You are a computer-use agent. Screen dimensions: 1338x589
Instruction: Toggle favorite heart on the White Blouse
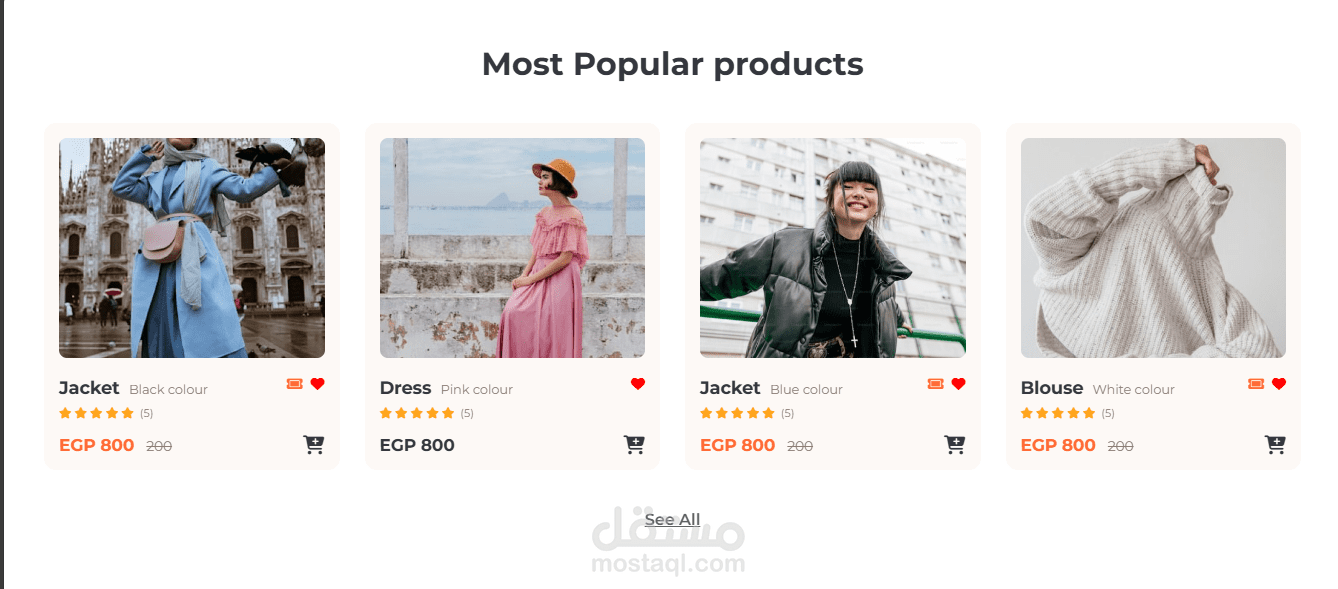(1279, 384)
